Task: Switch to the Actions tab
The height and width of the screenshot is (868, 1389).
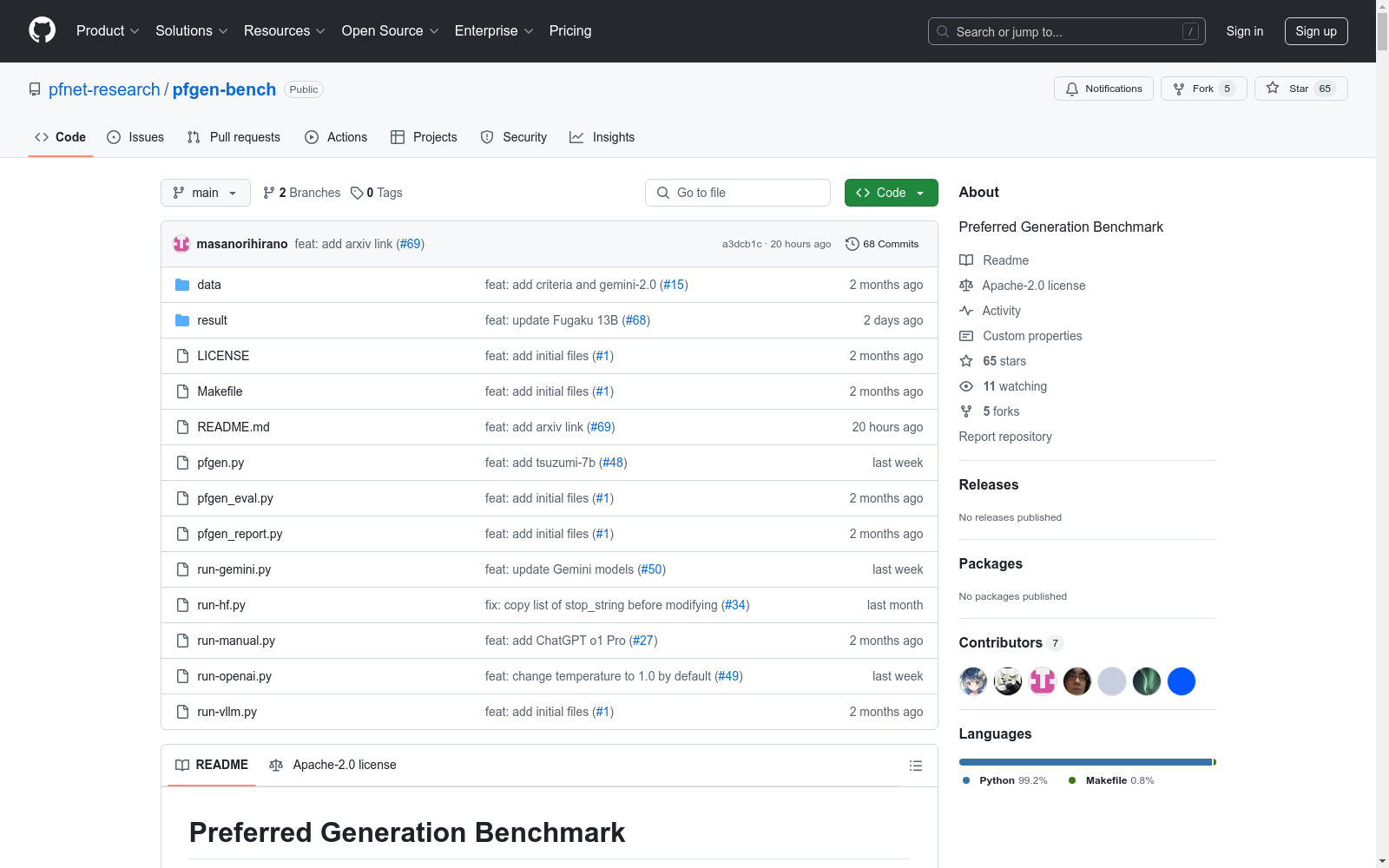Action: point(336,137)
